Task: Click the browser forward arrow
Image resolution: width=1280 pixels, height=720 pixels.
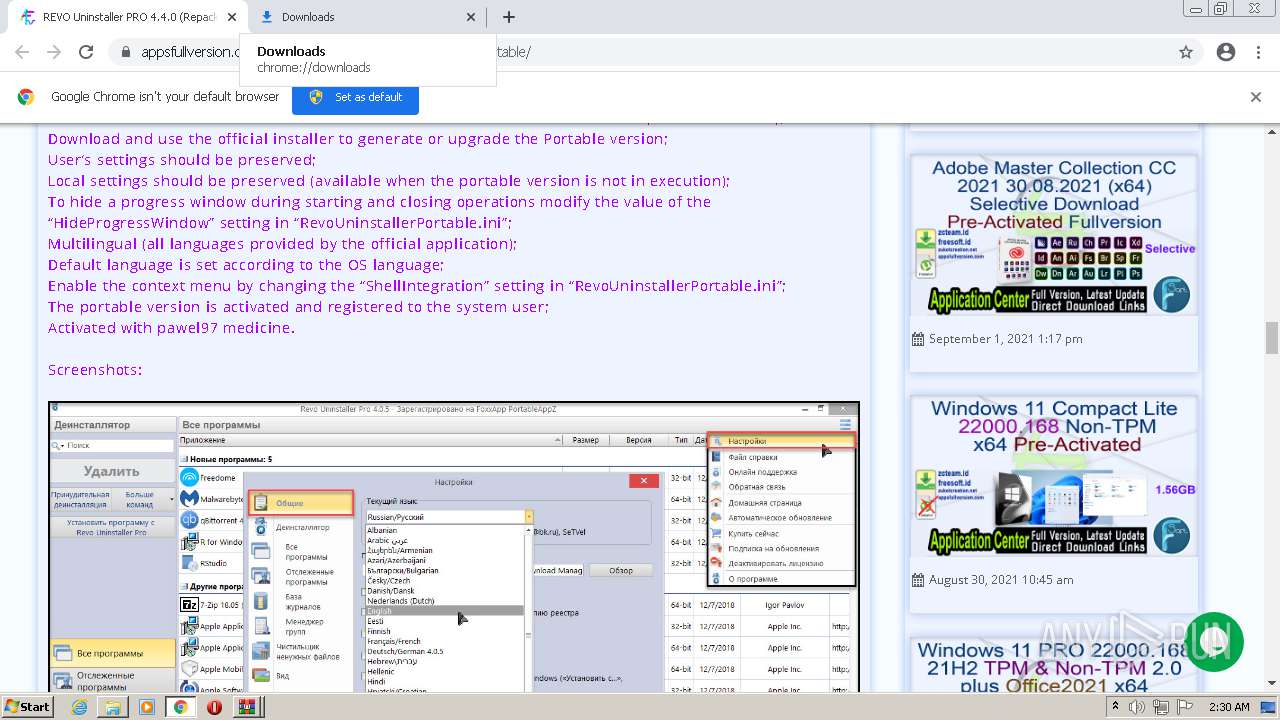Action: tap(54, 52)
